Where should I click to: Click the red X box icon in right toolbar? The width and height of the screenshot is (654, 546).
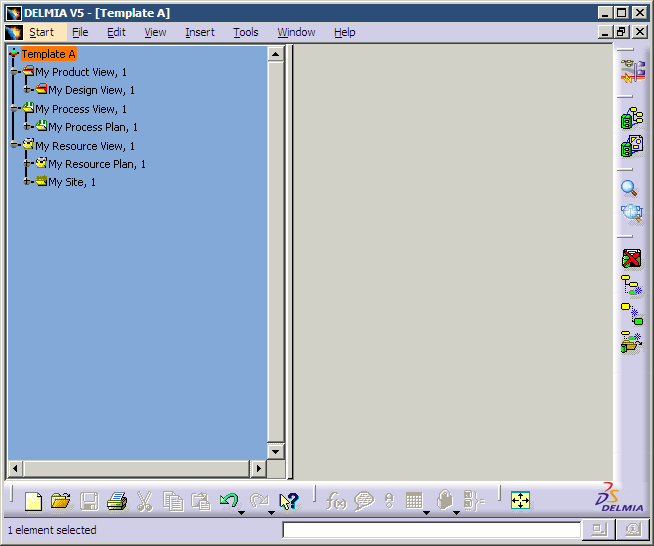(x=631, y=259)
